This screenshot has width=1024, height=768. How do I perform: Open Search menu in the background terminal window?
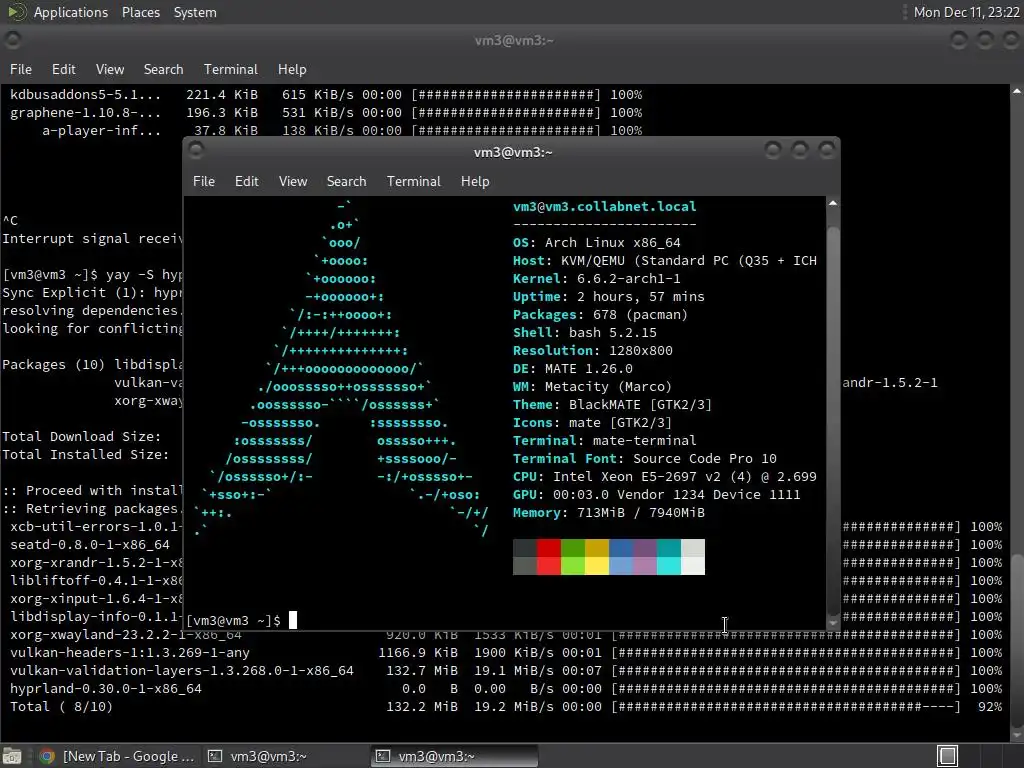163,69
